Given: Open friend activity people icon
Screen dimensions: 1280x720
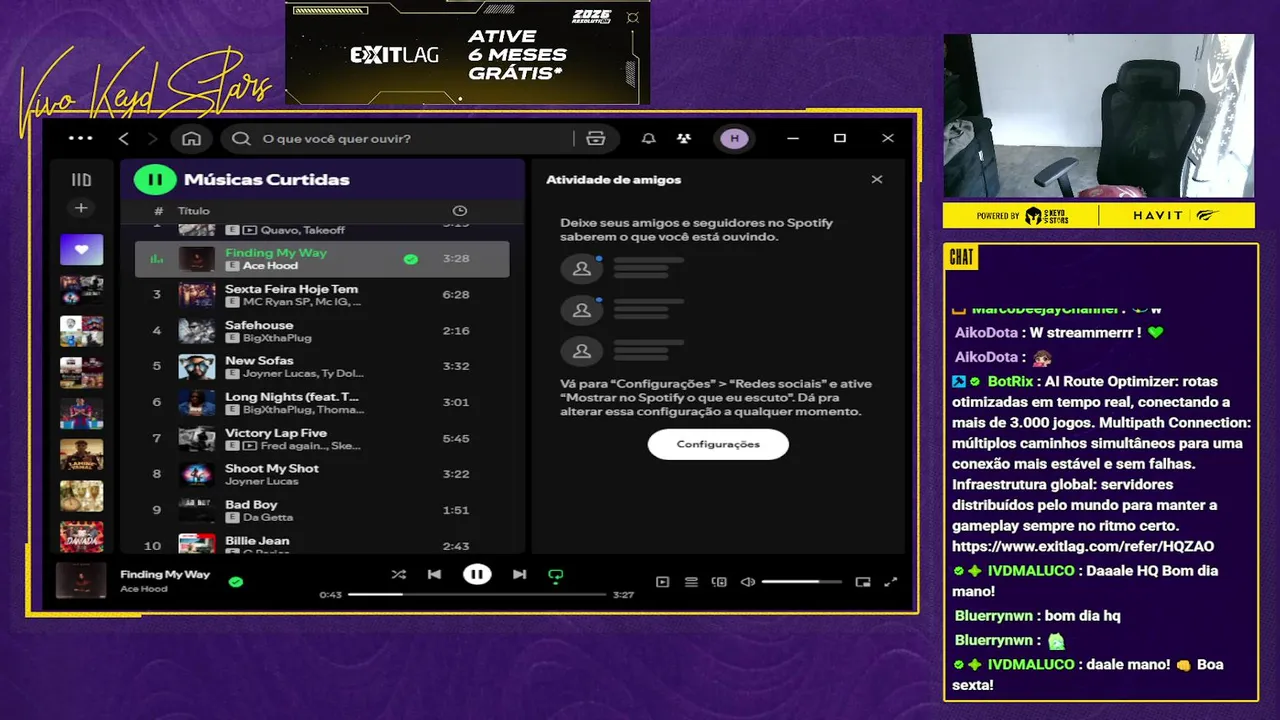Looking at the screenshot, I should tap(684, 138).
